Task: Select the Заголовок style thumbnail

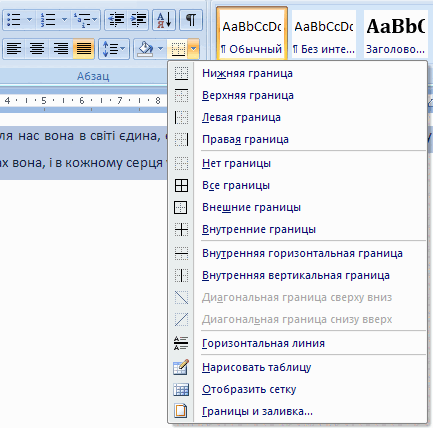Action: 396,33
